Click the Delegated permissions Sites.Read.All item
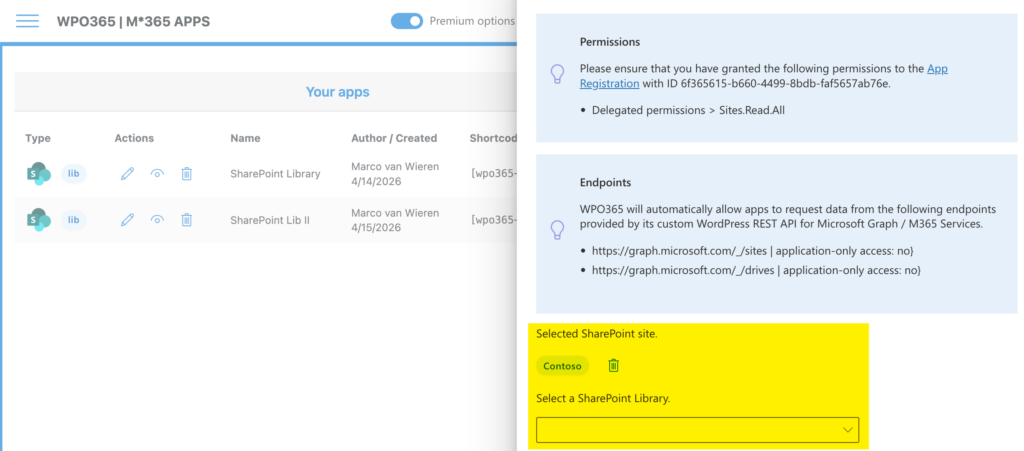The width and height of the screenshot is (1024, 451). pyautogui.click(x=688, y=110)
